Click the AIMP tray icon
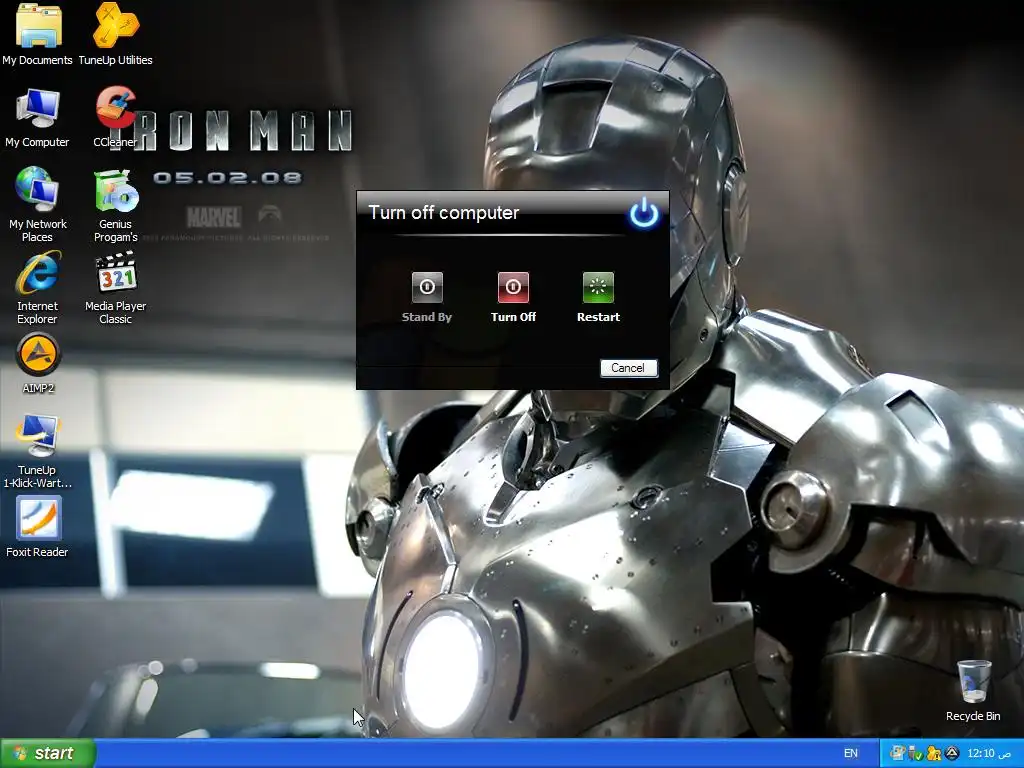Viewport: 1024px width, 768px height. (952, 753)
